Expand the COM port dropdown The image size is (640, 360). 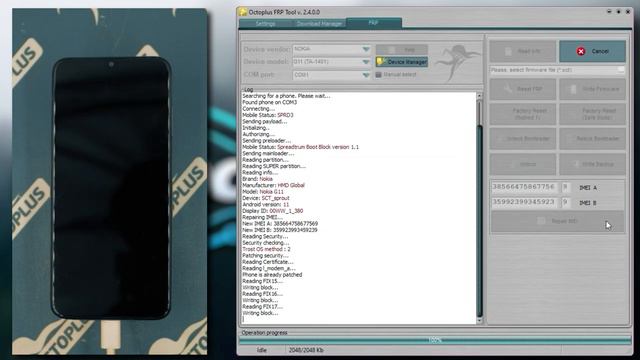click(x=366, y=75)
